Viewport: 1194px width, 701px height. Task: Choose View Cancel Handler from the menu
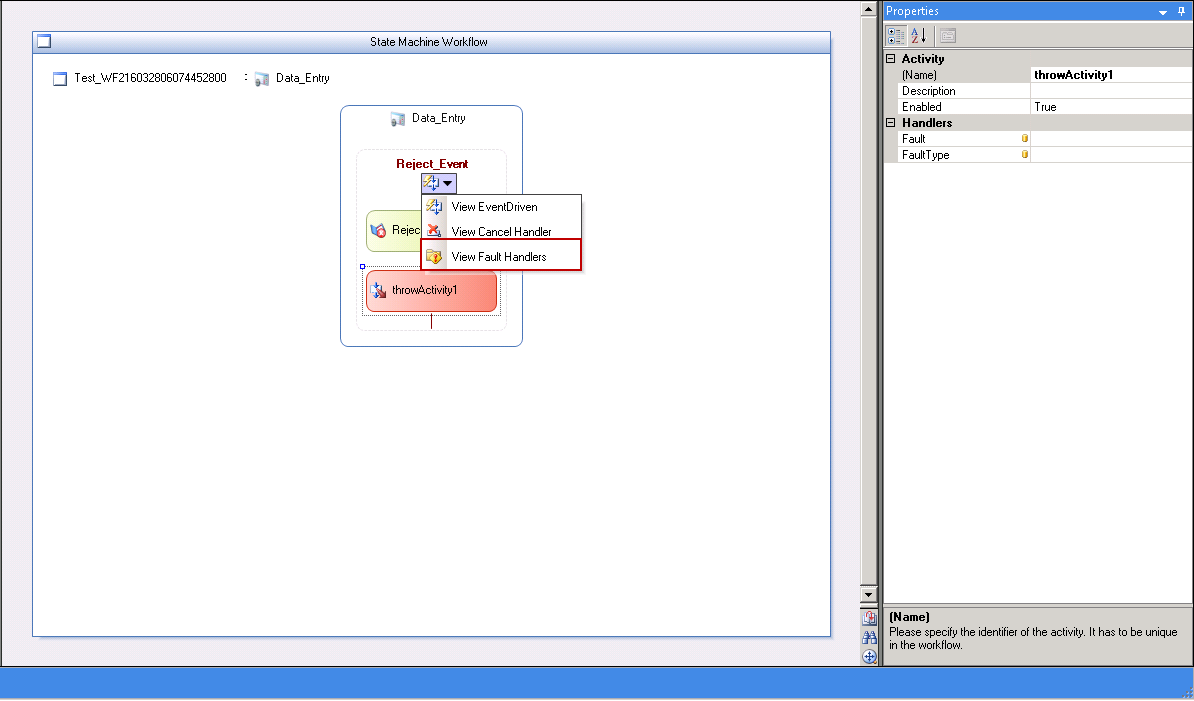(501, 231)
